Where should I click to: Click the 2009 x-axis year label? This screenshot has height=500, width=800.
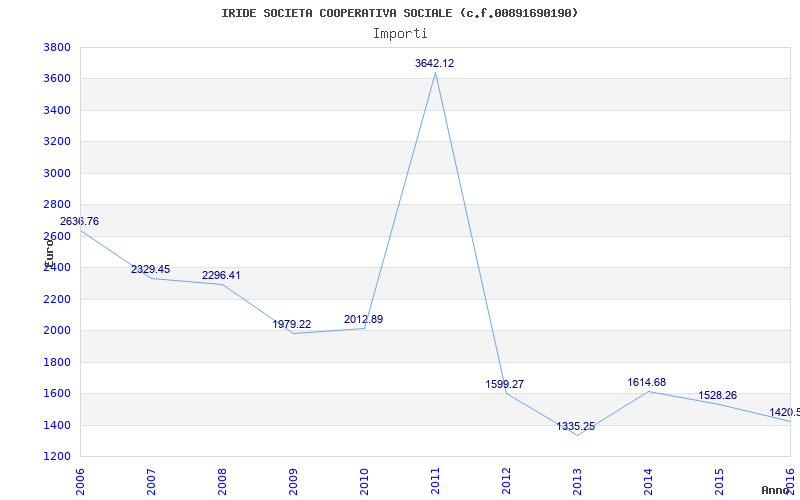coord(293,482)
